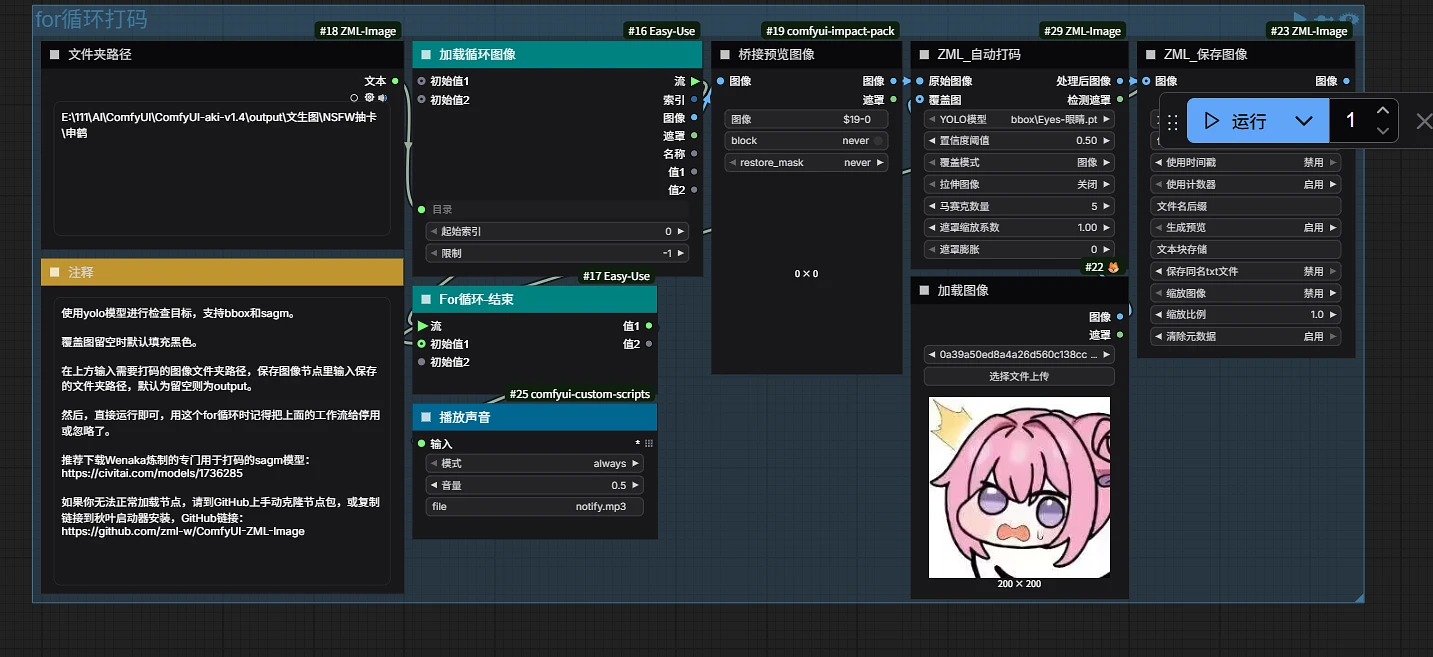Increase 起始索引 with its right arrow

click(x=681, y=231)
